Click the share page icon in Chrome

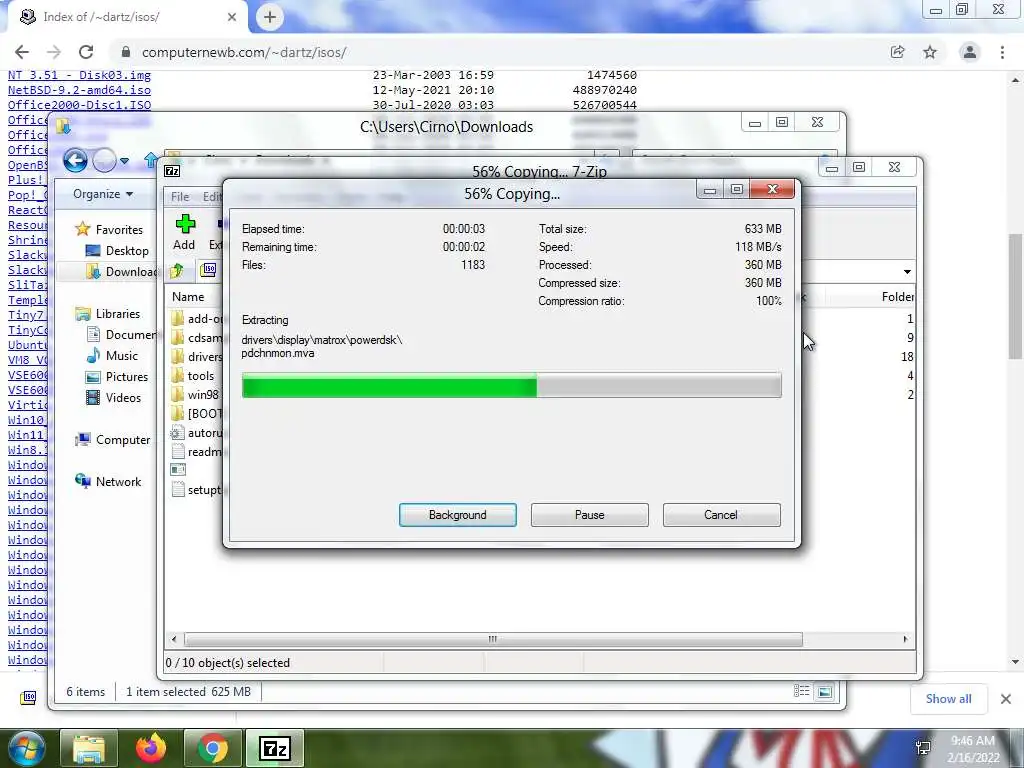click(897, 52)
